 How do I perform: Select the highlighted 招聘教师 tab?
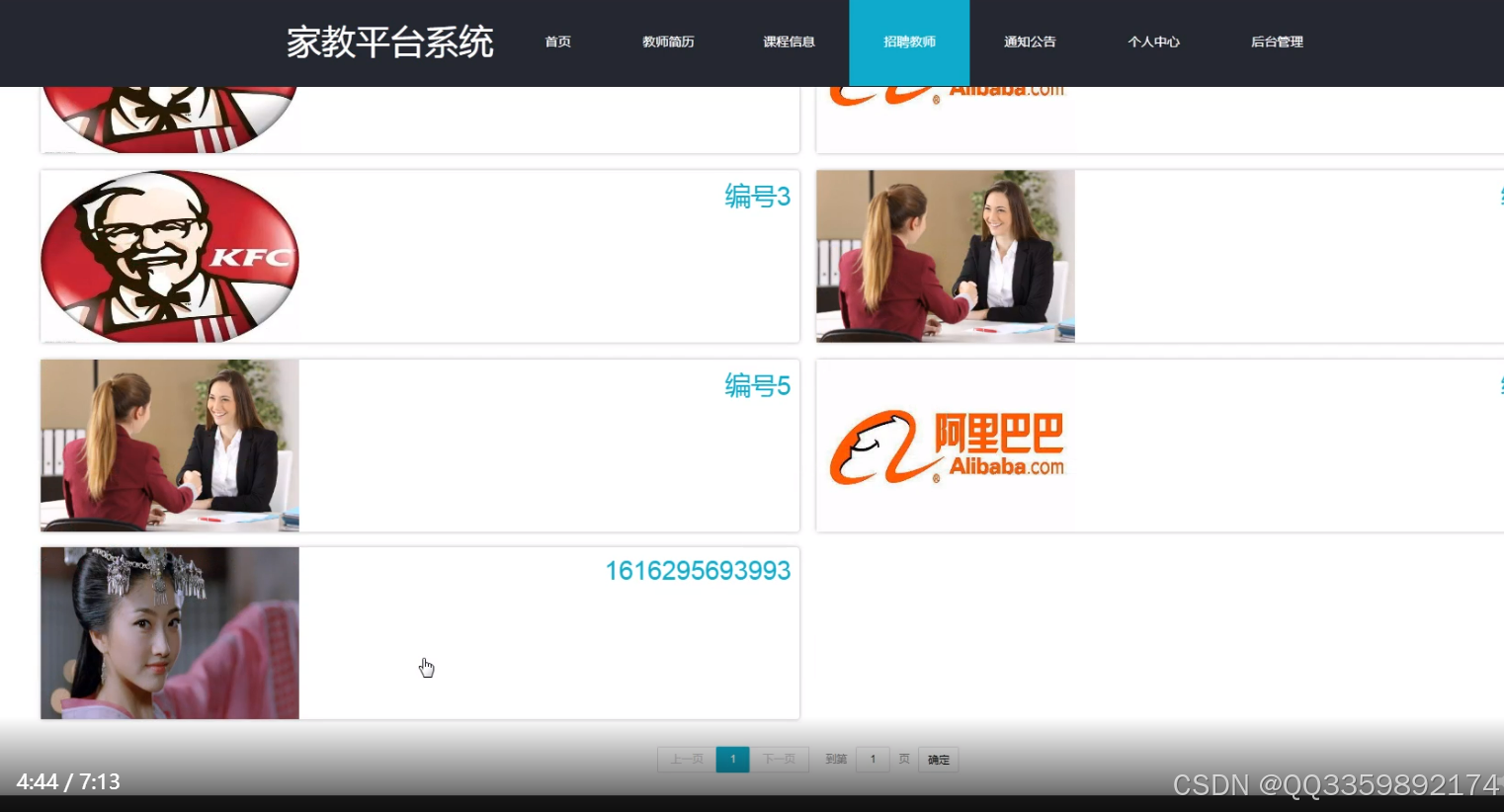(909, 42)
